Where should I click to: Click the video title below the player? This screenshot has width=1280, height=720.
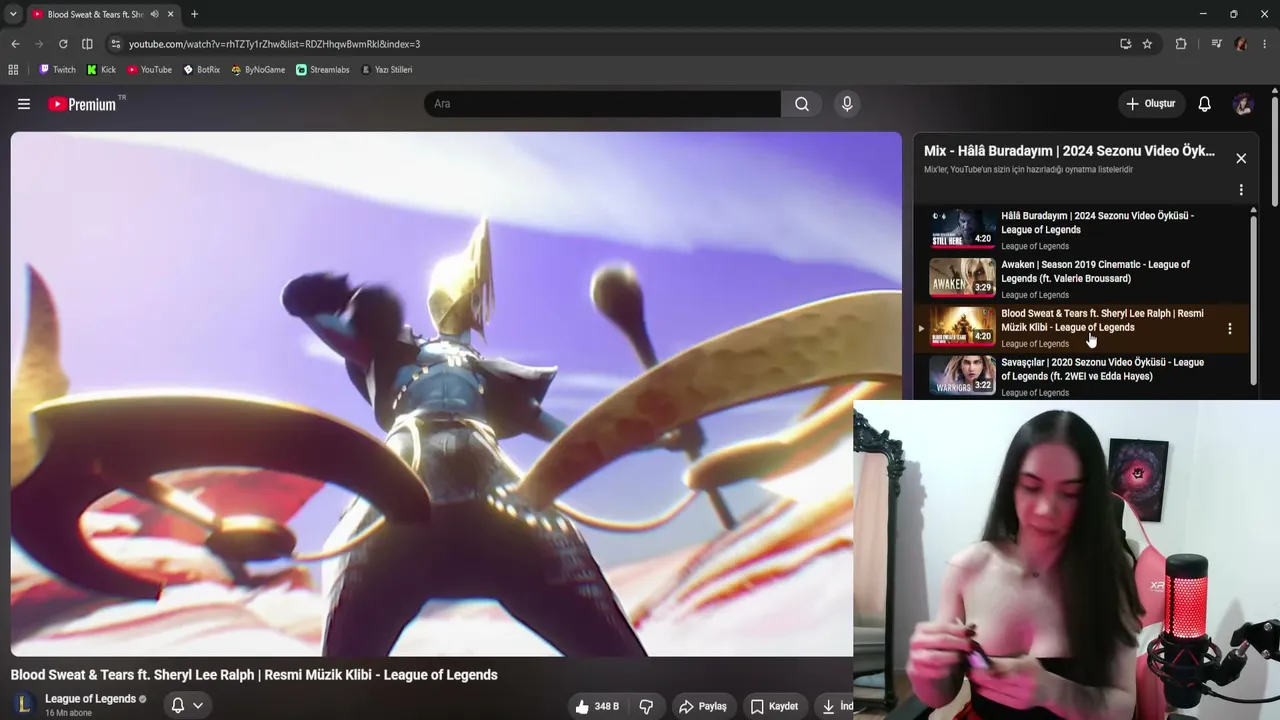click(254, 675)
